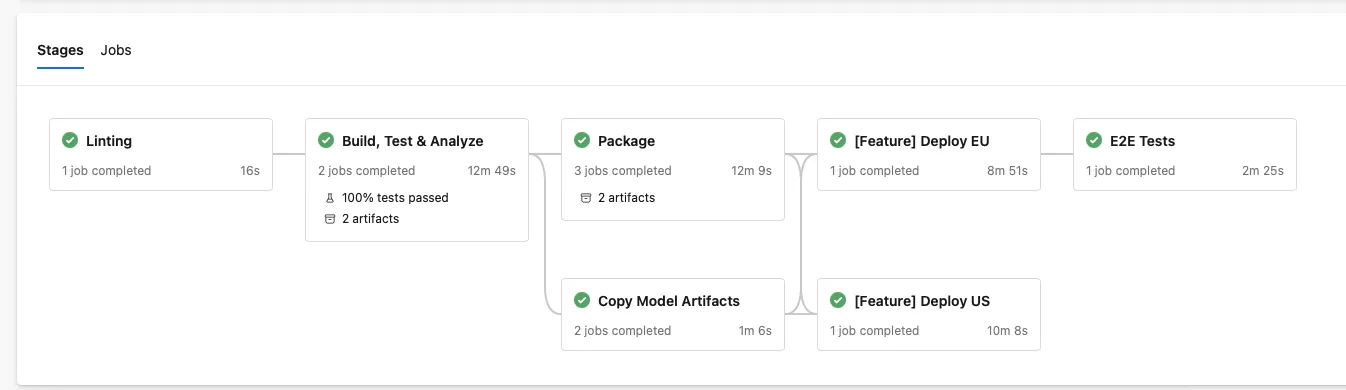The height and width of the screenshot is (390, 1346).
Task: Open the Linting stage title
Action: click(x=109, y=141)
